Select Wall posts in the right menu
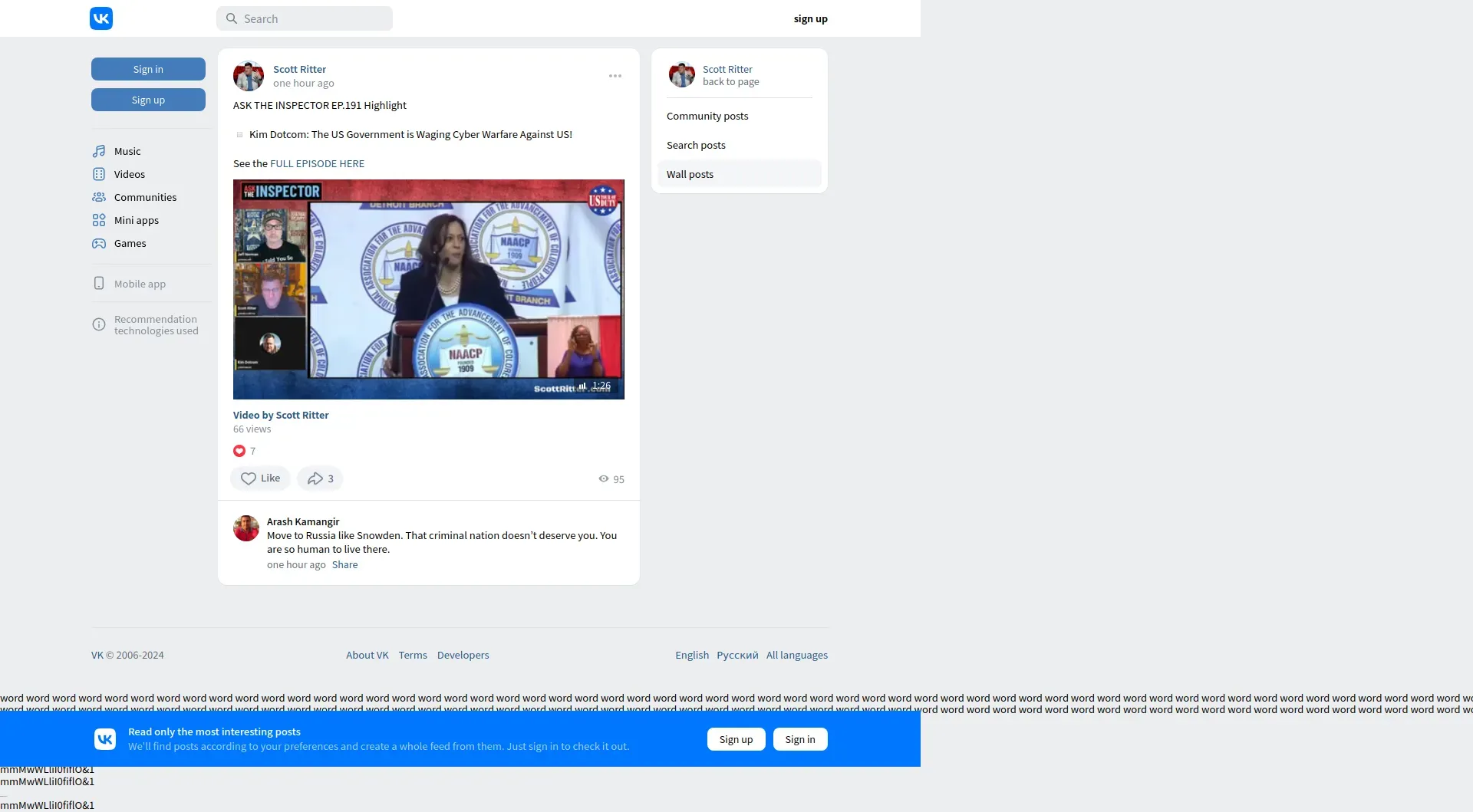The height and width of the screenshot is (812, 1473). point(740,174)
